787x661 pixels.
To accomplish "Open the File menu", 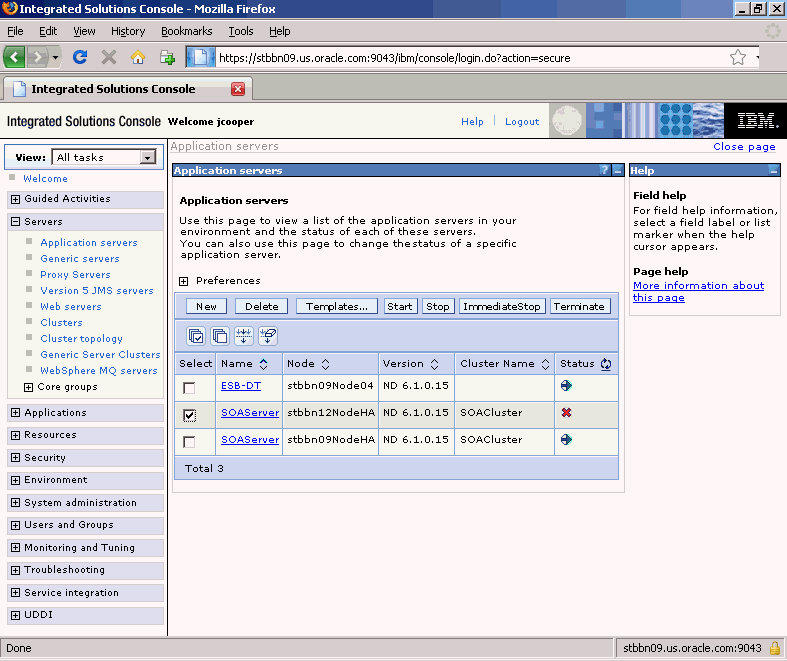I will tap(15, 31).
